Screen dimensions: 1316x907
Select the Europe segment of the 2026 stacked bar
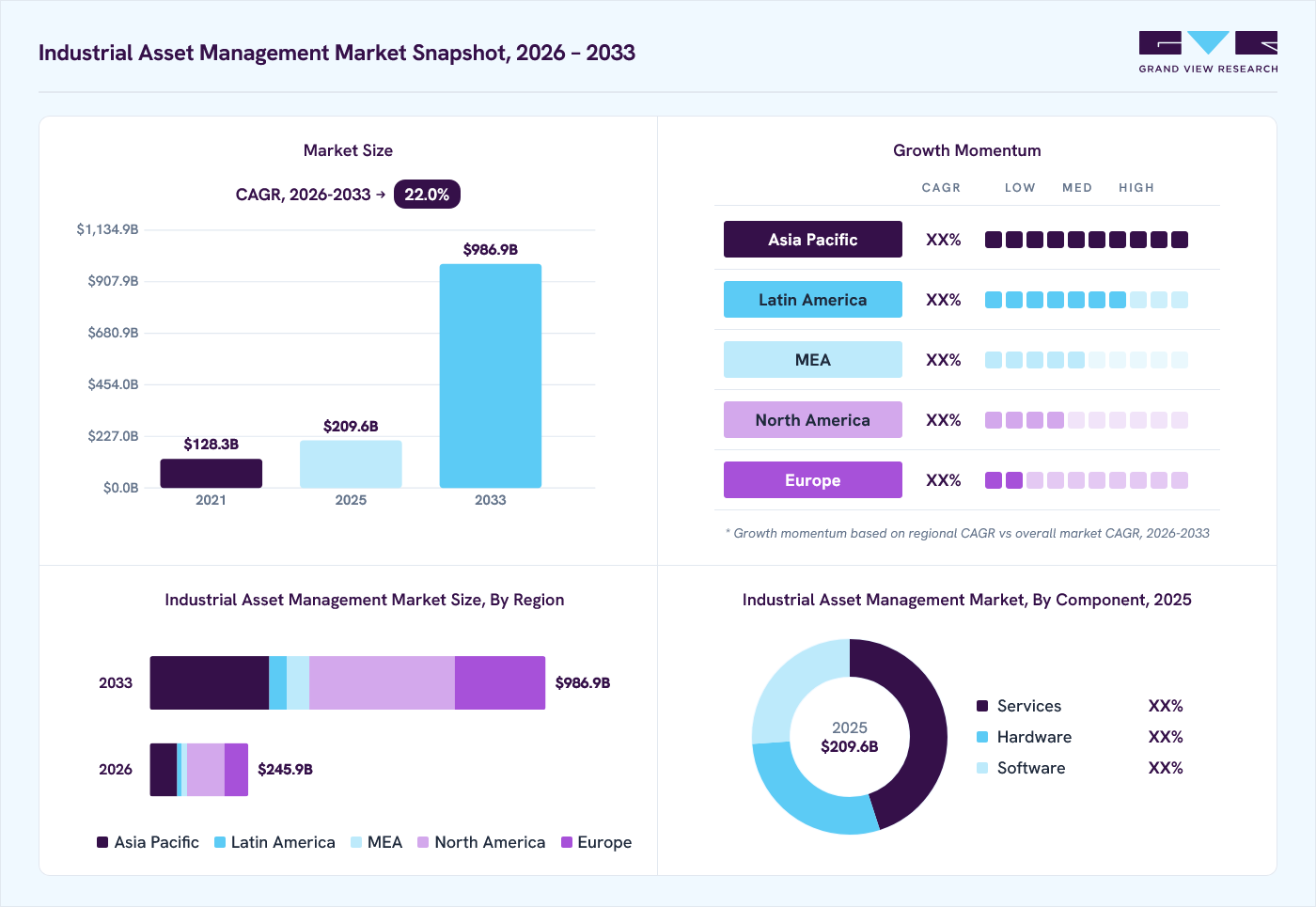(x=236, y=770)
